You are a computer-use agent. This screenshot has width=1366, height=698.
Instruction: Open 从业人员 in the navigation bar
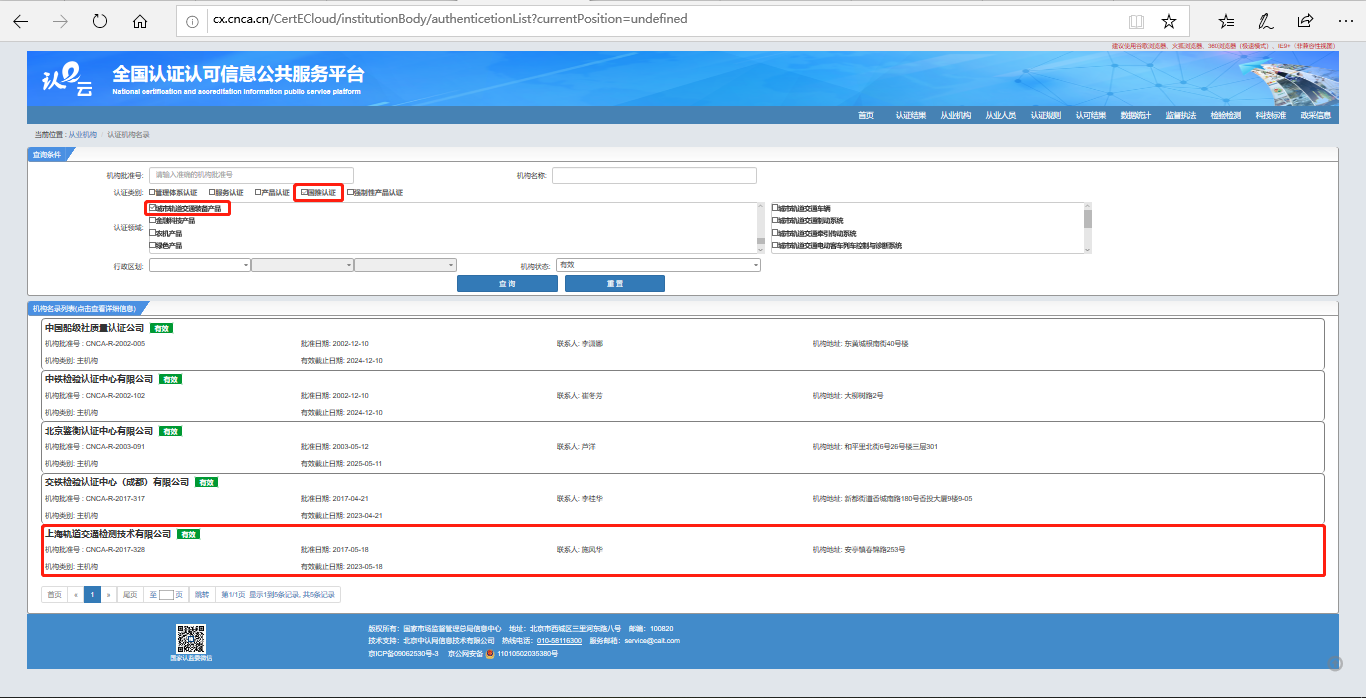tap(1001, 115)
